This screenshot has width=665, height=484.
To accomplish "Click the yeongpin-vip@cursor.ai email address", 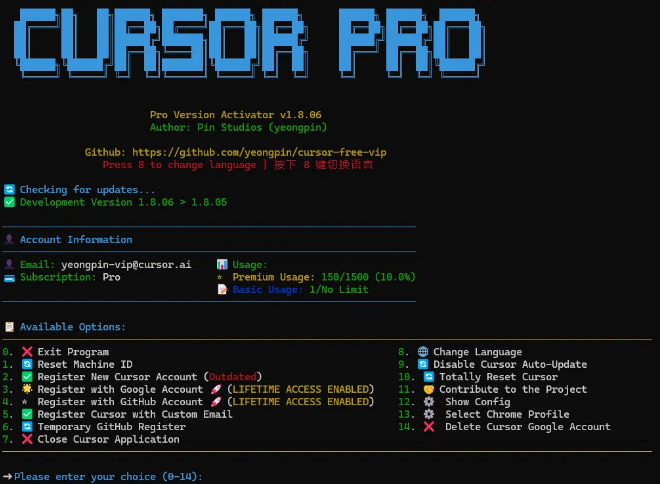I will click(125, 265).
